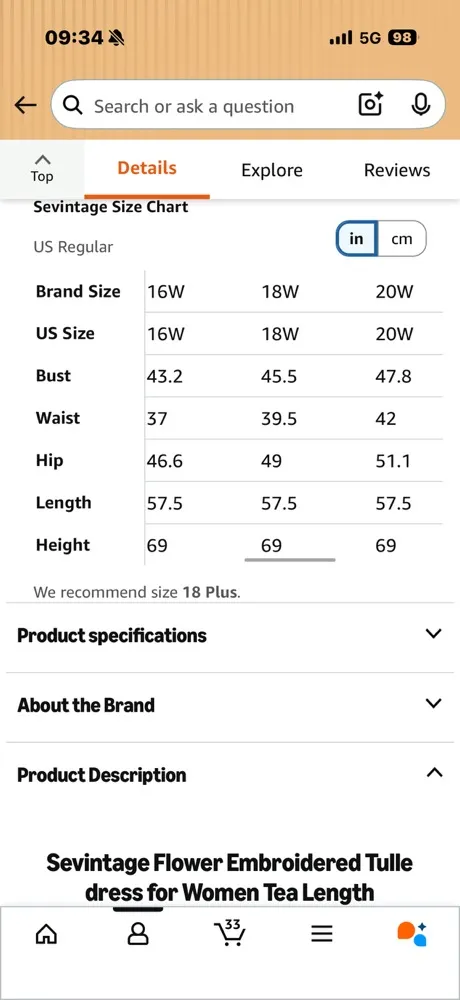This screenshot has height=1000, width=460.
Task: Open the hamburger menu icon
Action: click(322, 934)
